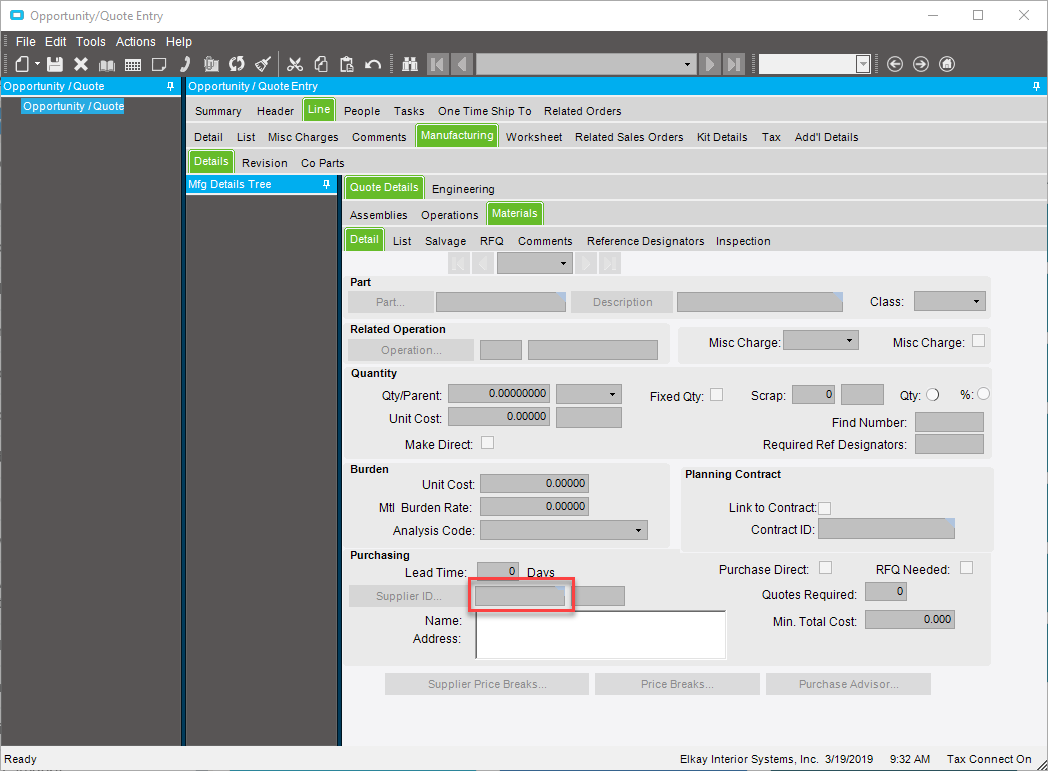The image size is (1048, 771).
Task: Open the calendar grid toolbar icon
Action: coord(133,65)
